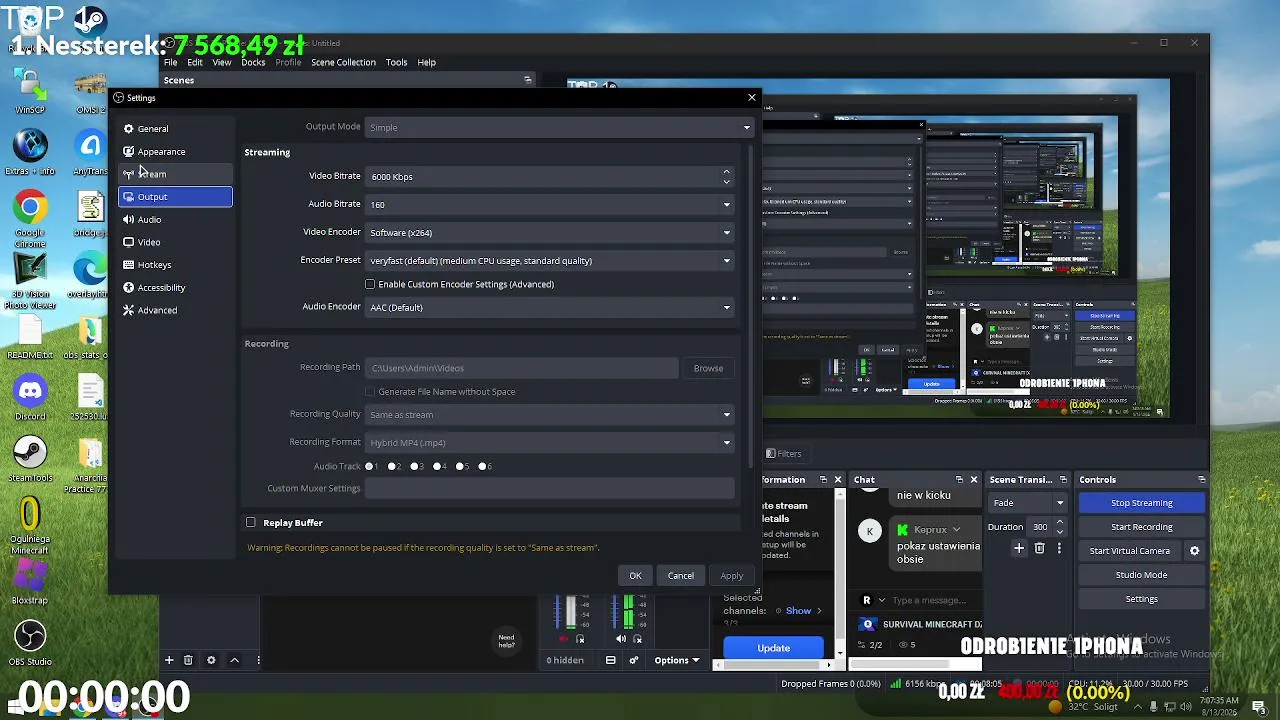Viewport: 1280px width, 720px height.
Task: Move the scene up with the arrow icon
Action: tap(234, 660)
